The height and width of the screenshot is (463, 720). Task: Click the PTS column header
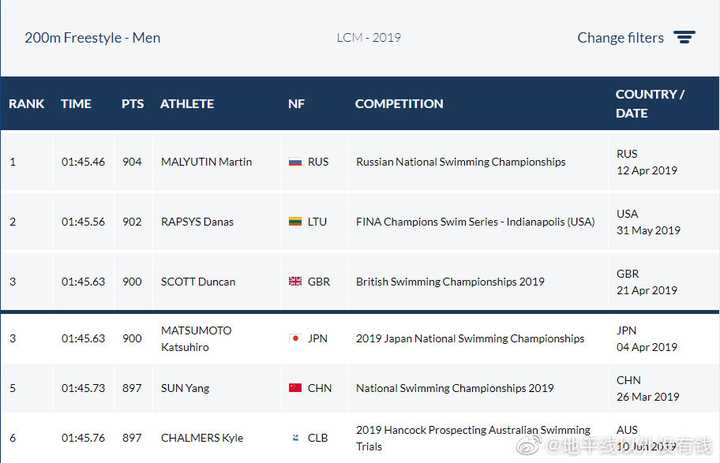133,104
